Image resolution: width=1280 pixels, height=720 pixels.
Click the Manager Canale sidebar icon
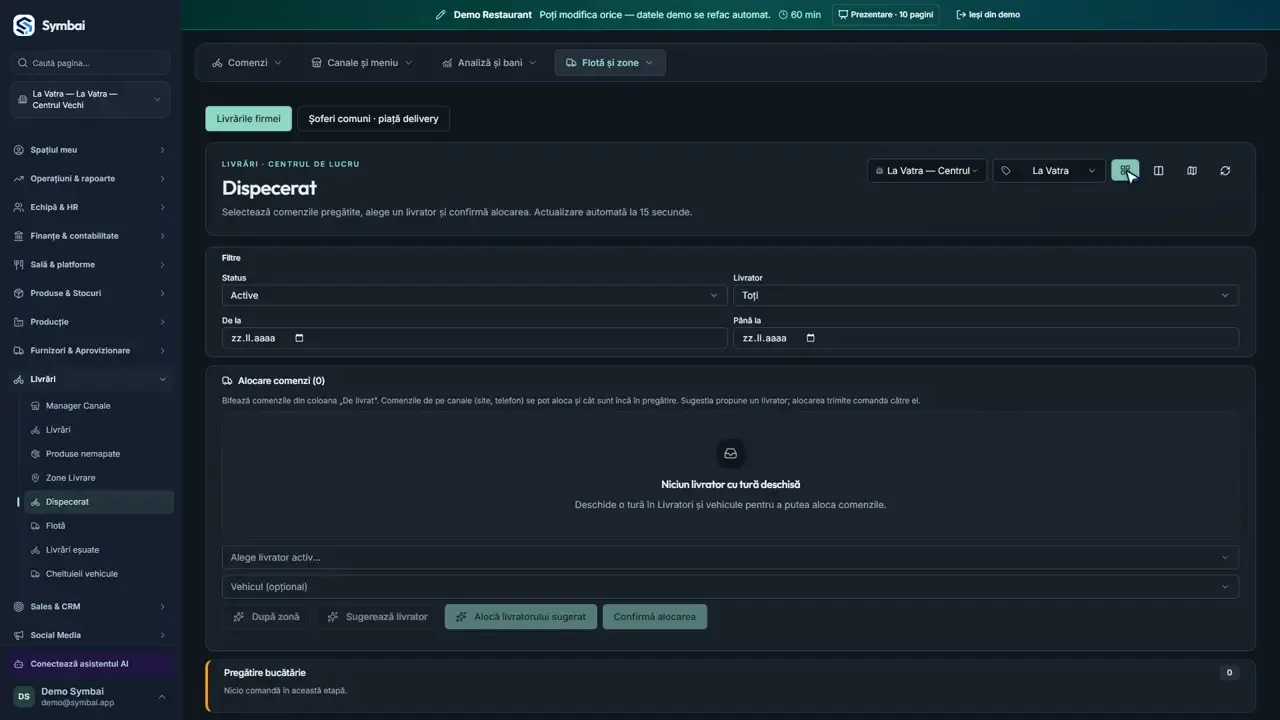pyautogui.click(x=36, y=406)
